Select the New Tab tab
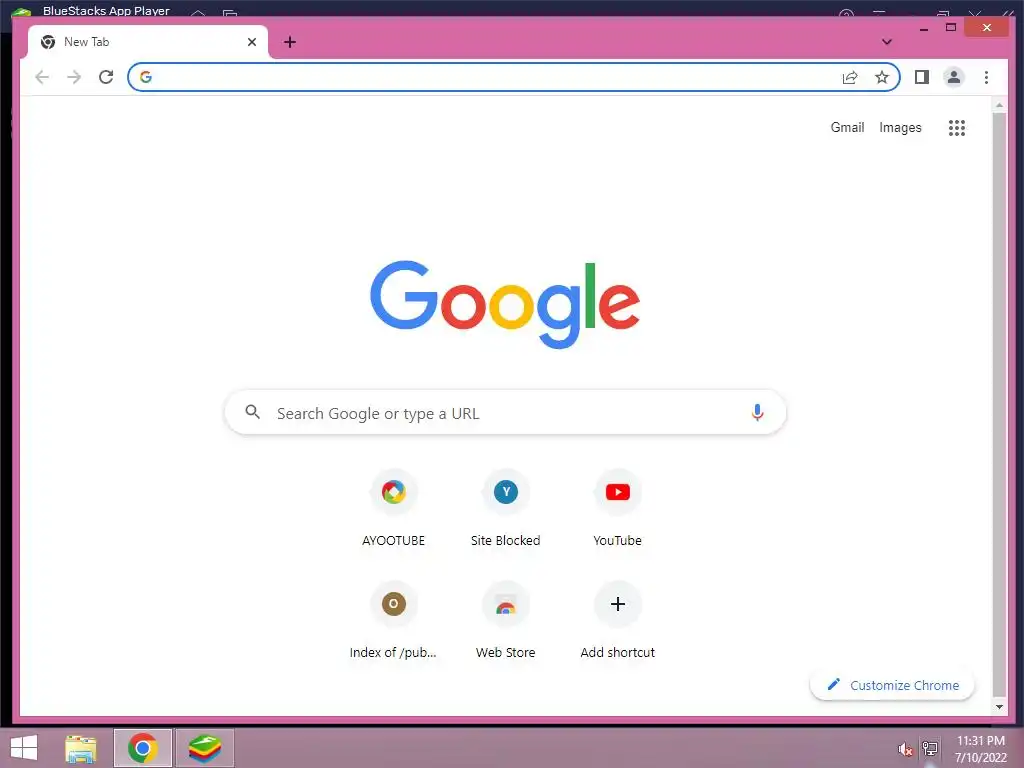Image resolution: width=1024 pixels, height=768 pixels. click(148, 42)
